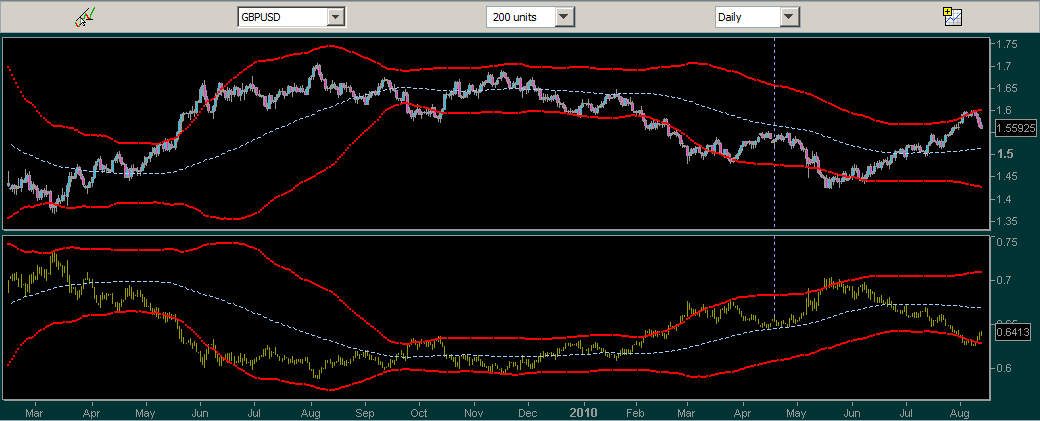This screenshot has width=1040, height=421.
Task: Click the 200 units text field
Action: click(x=519, y=17)
